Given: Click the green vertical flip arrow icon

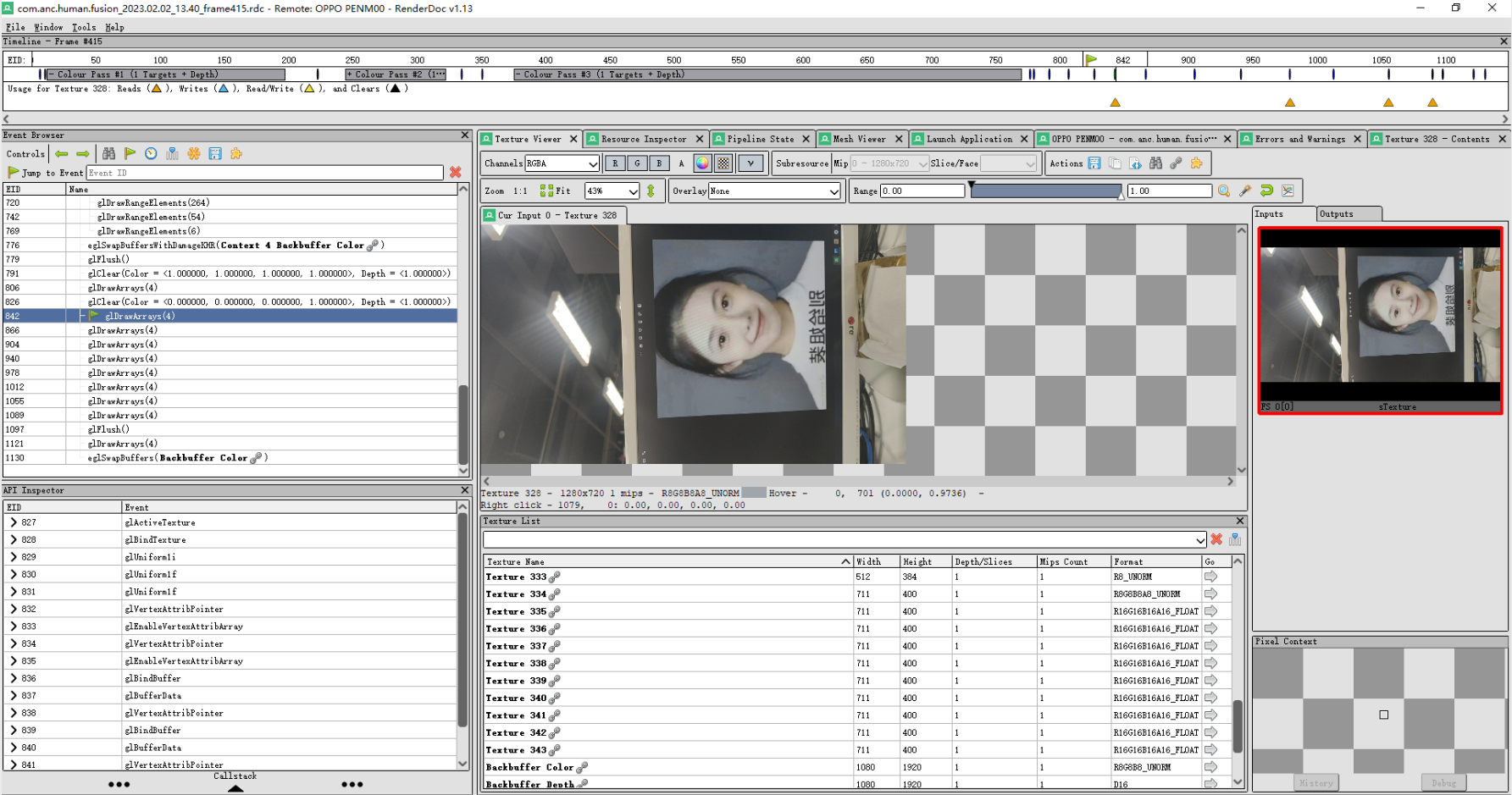Looking at the screenshot, I should (651, 190).
